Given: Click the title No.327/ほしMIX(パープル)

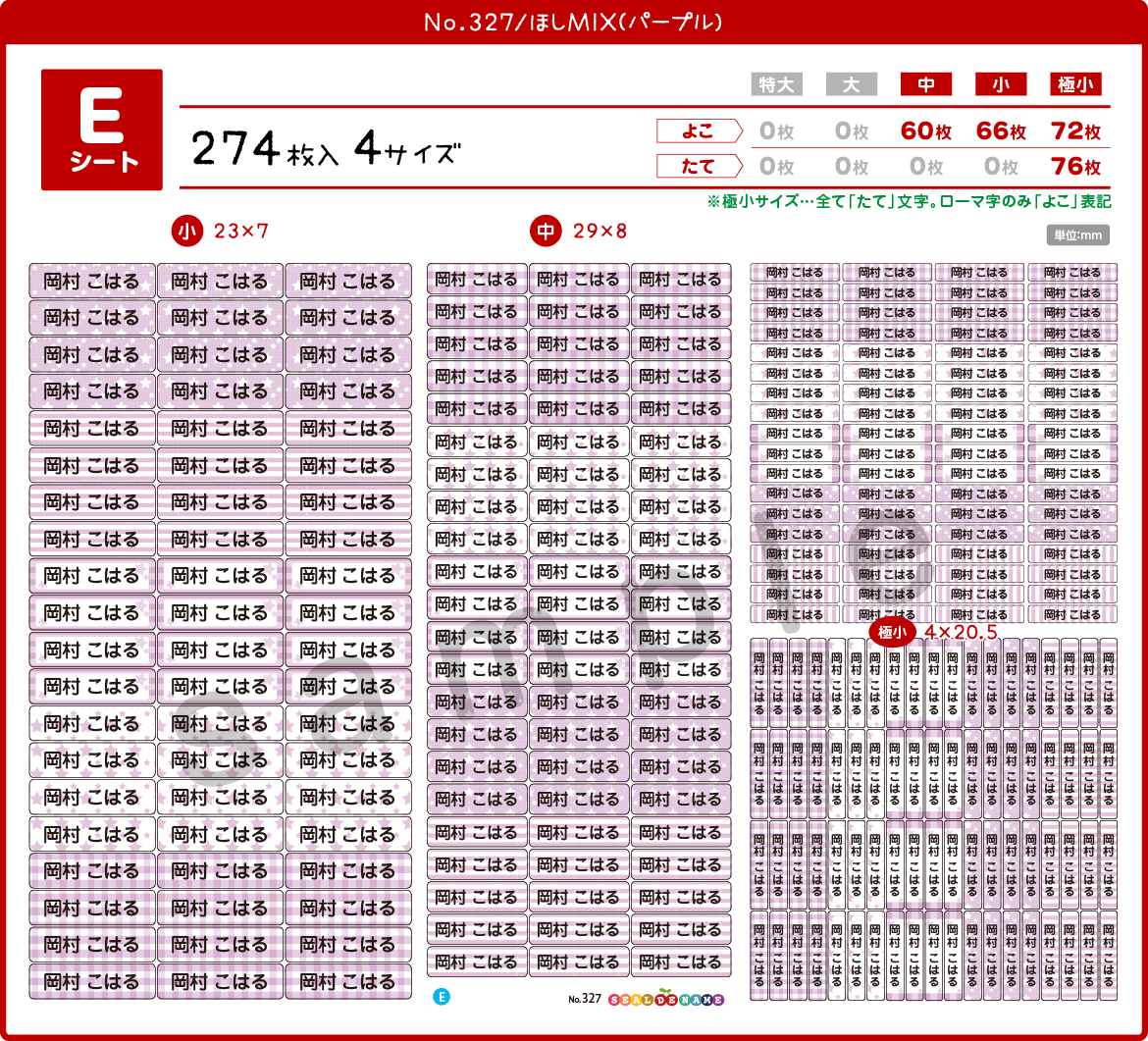Looking at the screenshot, I should pos(573,22).
